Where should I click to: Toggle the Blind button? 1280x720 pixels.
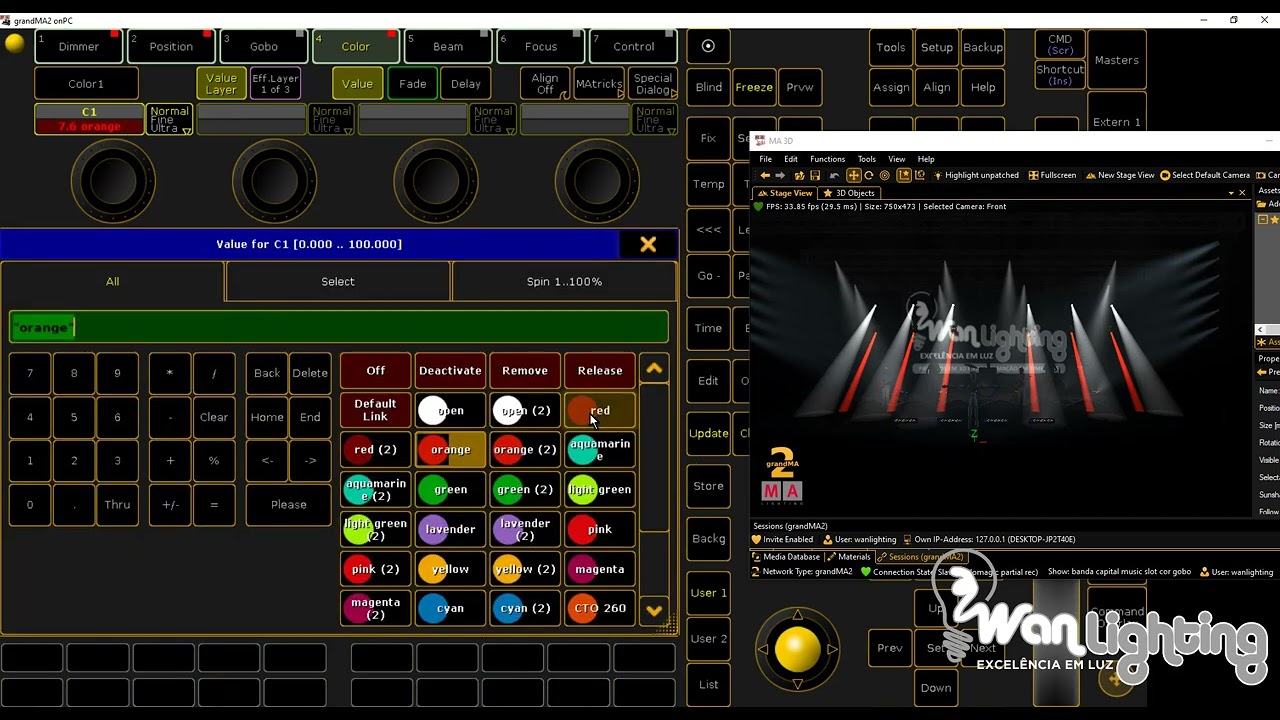pyautogui.click(x=709, y=87)
